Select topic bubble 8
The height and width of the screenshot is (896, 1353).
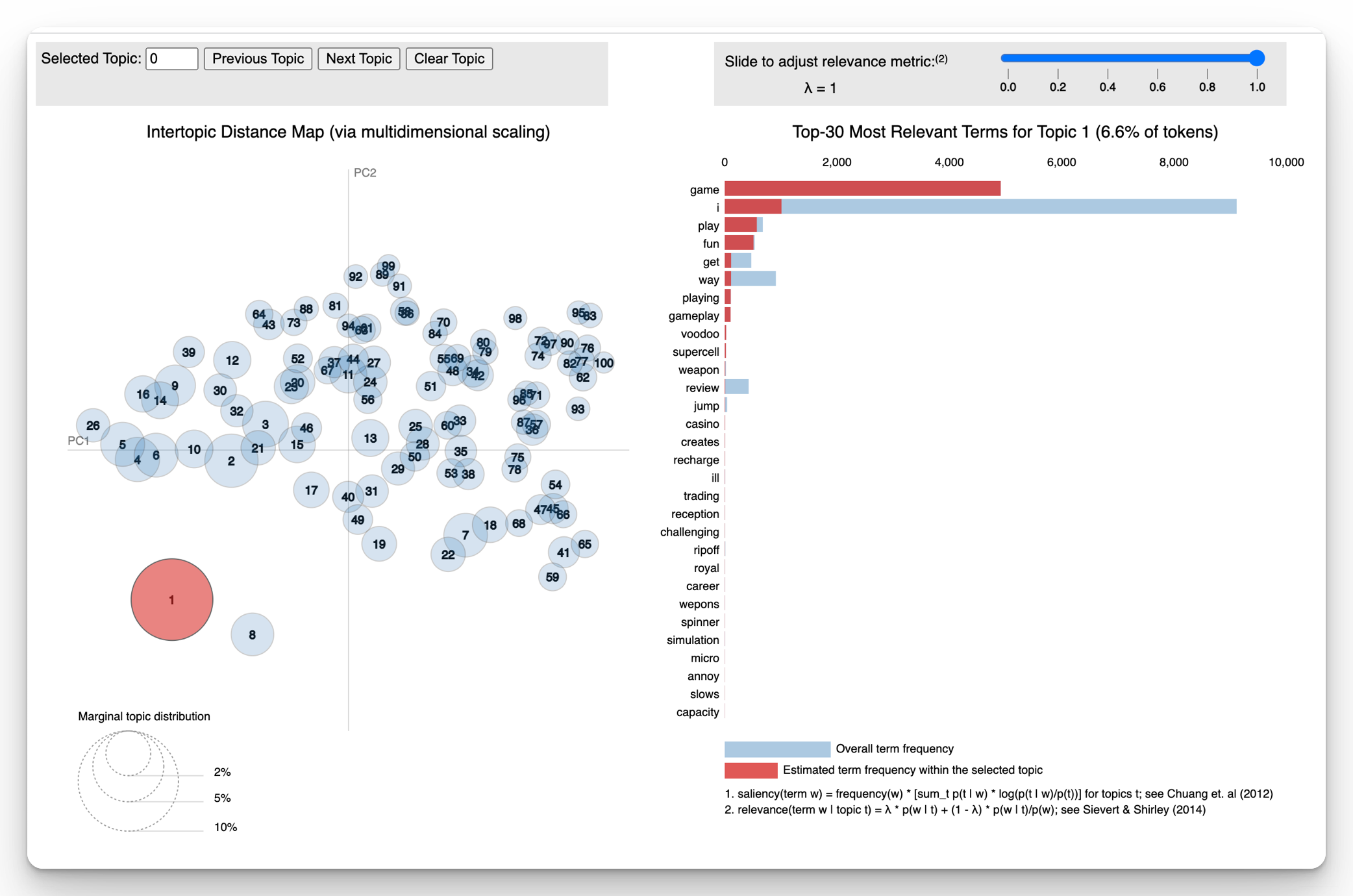coord(252,634)
